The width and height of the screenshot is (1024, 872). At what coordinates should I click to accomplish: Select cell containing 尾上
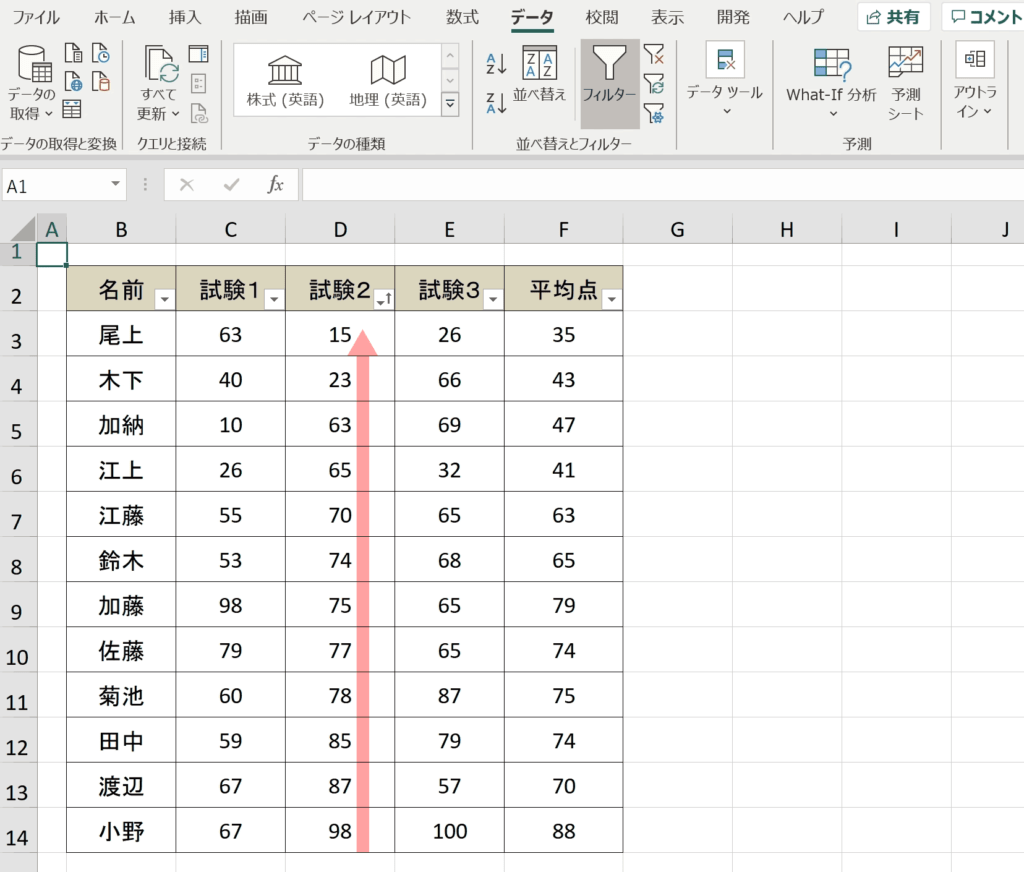pyautogui.click(x=121, y=334)
